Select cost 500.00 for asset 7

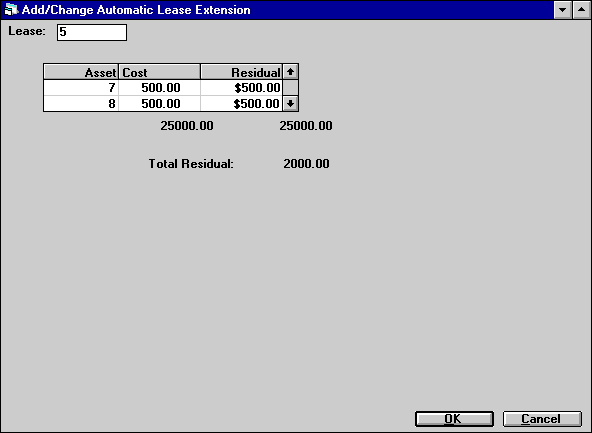click(159, 88)
